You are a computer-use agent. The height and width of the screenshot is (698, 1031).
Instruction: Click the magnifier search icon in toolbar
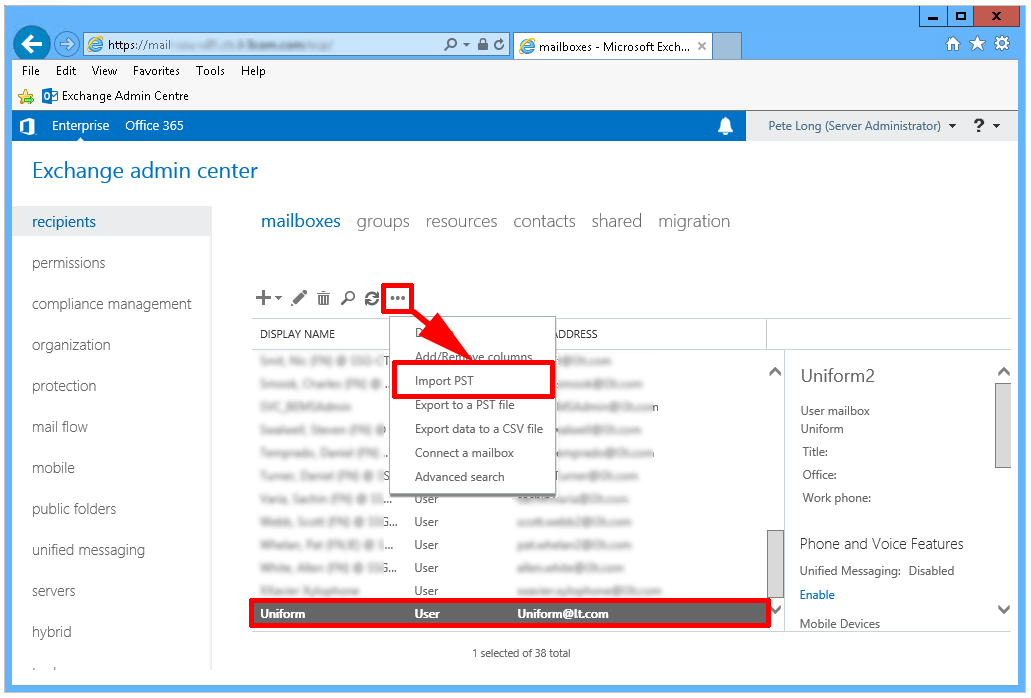pyautogui.click(x=348, y=298)
